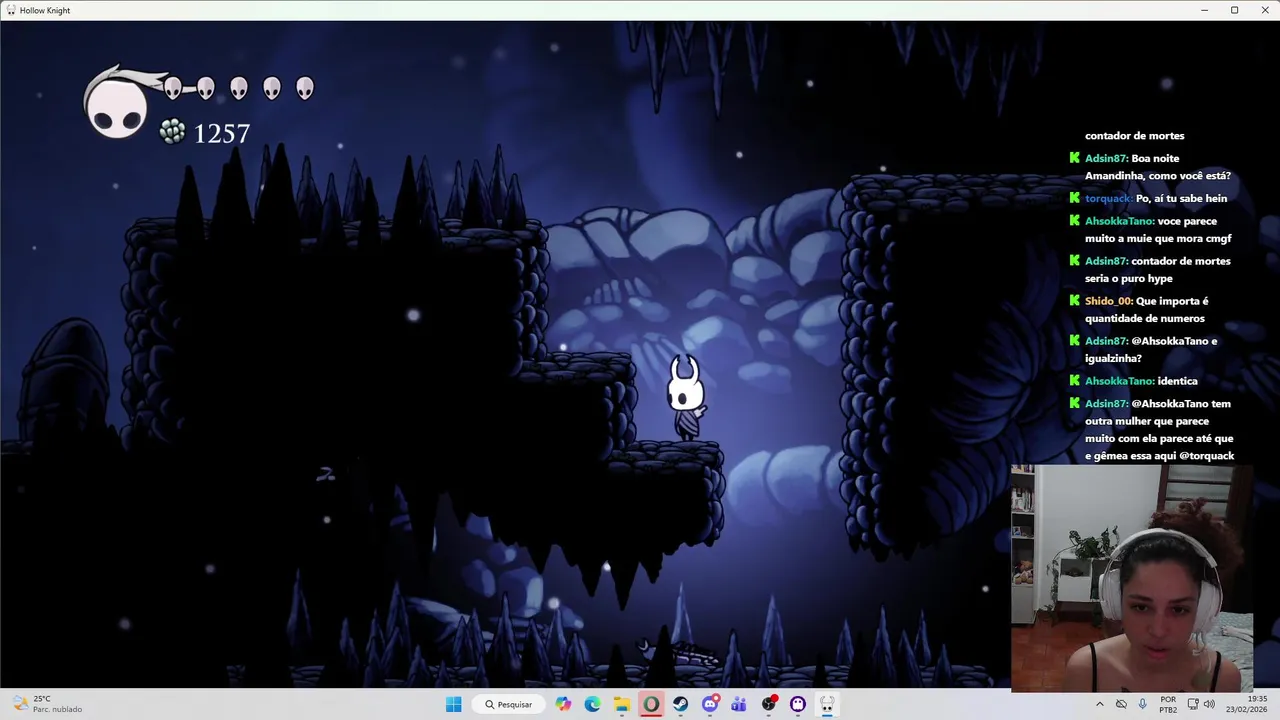
Task: Open Discord from the taskbar
Action: [x=710, y=704]
